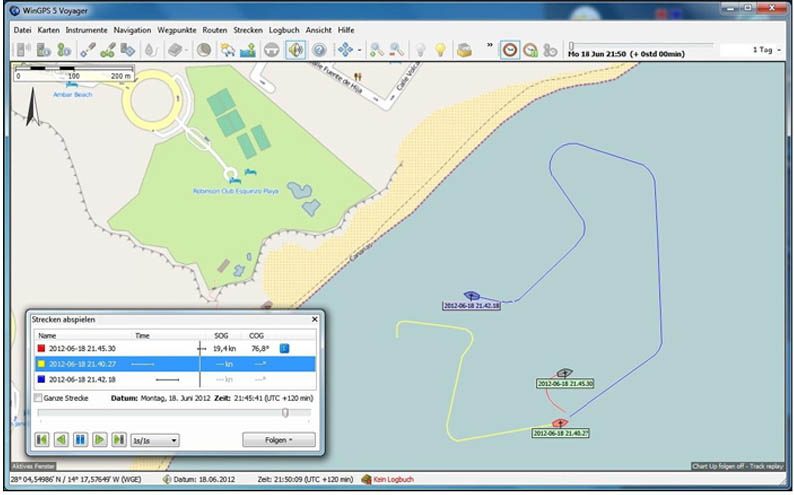
Task: Click the globe icon in the toolbar
Action: click(x=204, y=49)
